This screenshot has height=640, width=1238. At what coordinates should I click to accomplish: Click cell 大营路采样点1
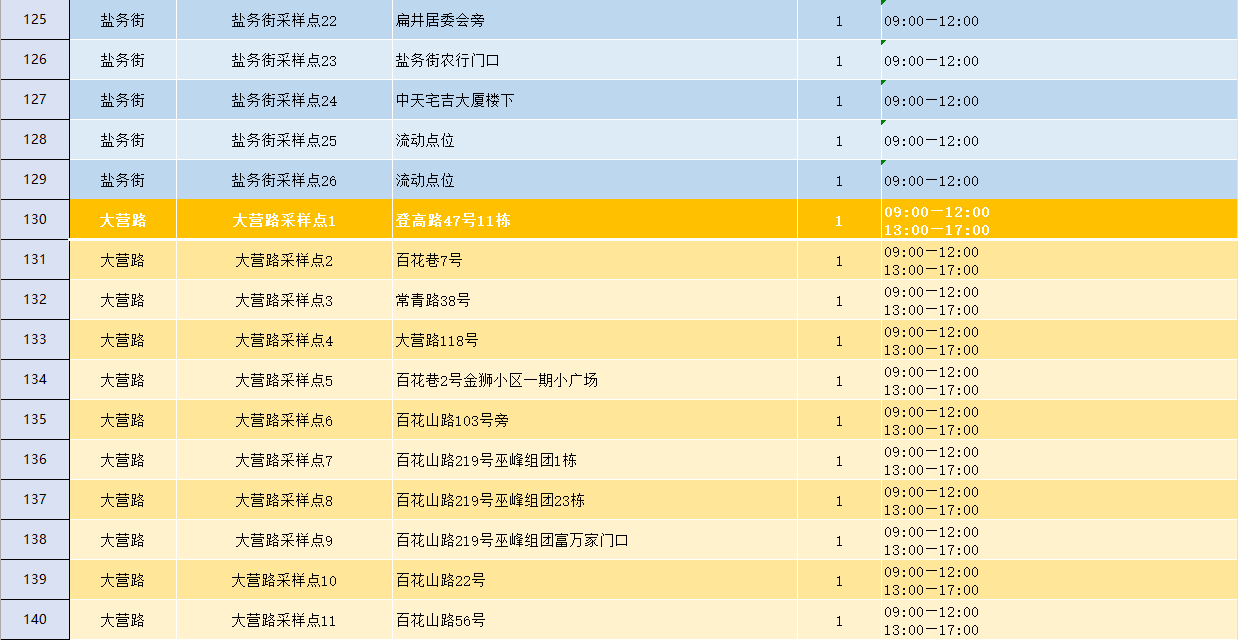coord(284,221)
